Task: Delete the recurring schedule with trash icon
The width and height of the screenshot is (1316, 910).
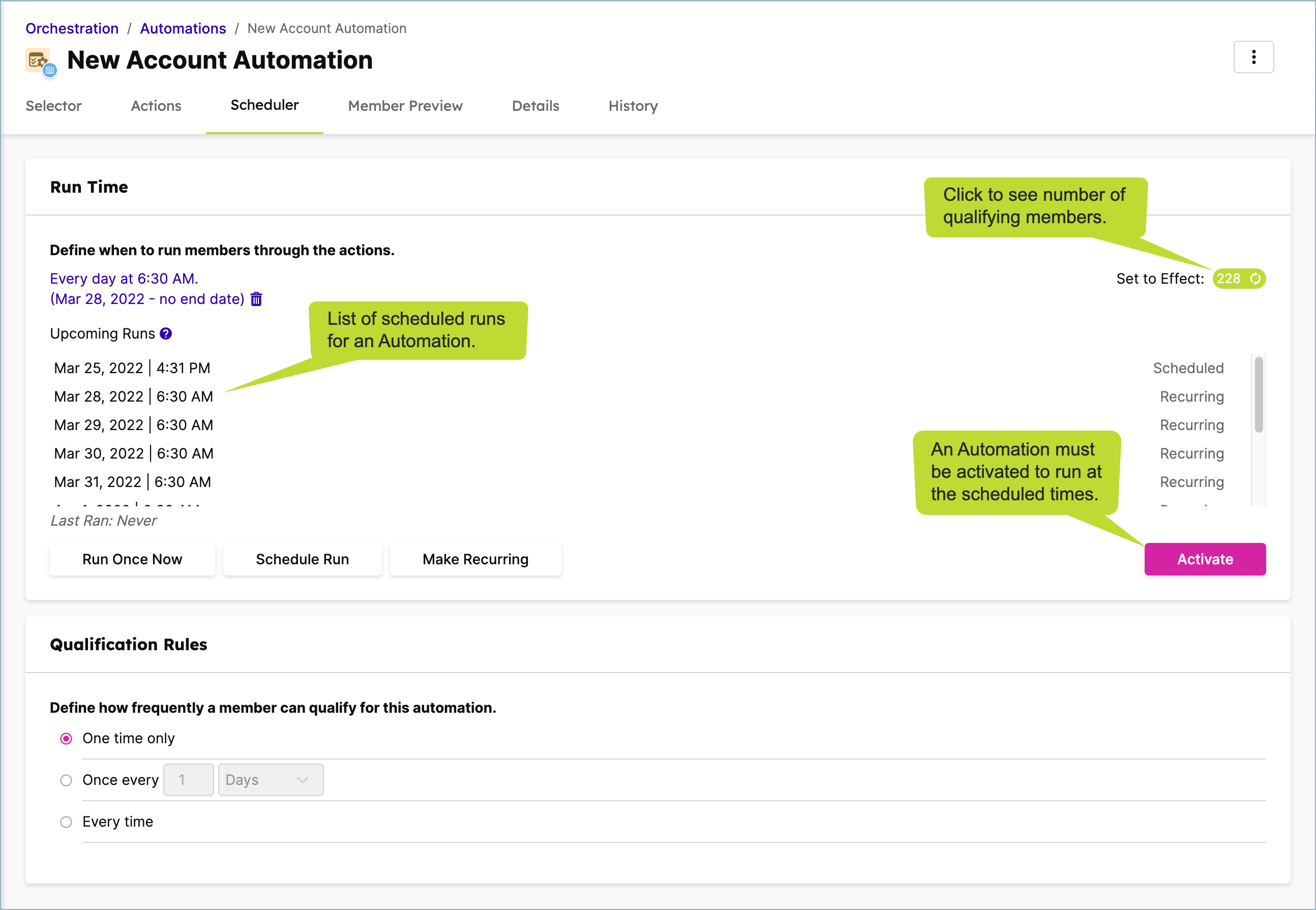Action: 257,299
